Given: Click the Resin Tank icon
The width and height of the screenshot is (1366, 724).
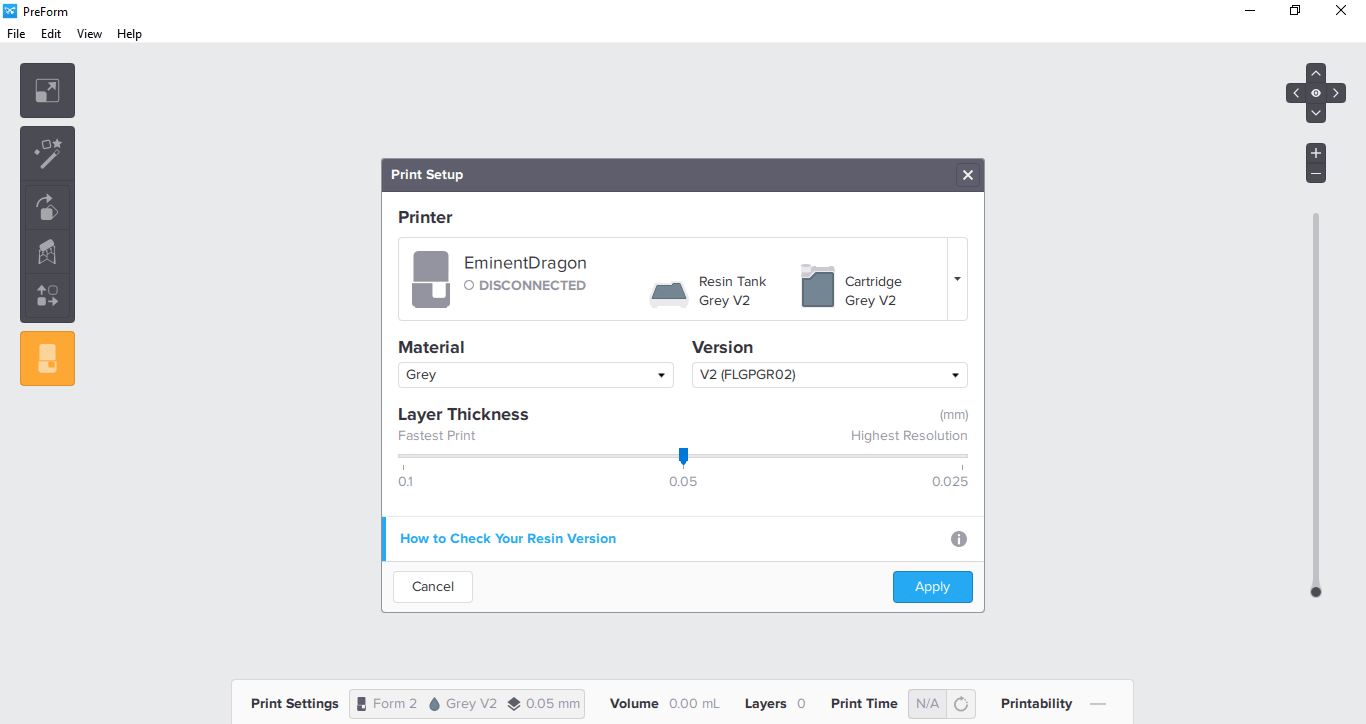Looking at the screenshot, I should tap(668, 294).
